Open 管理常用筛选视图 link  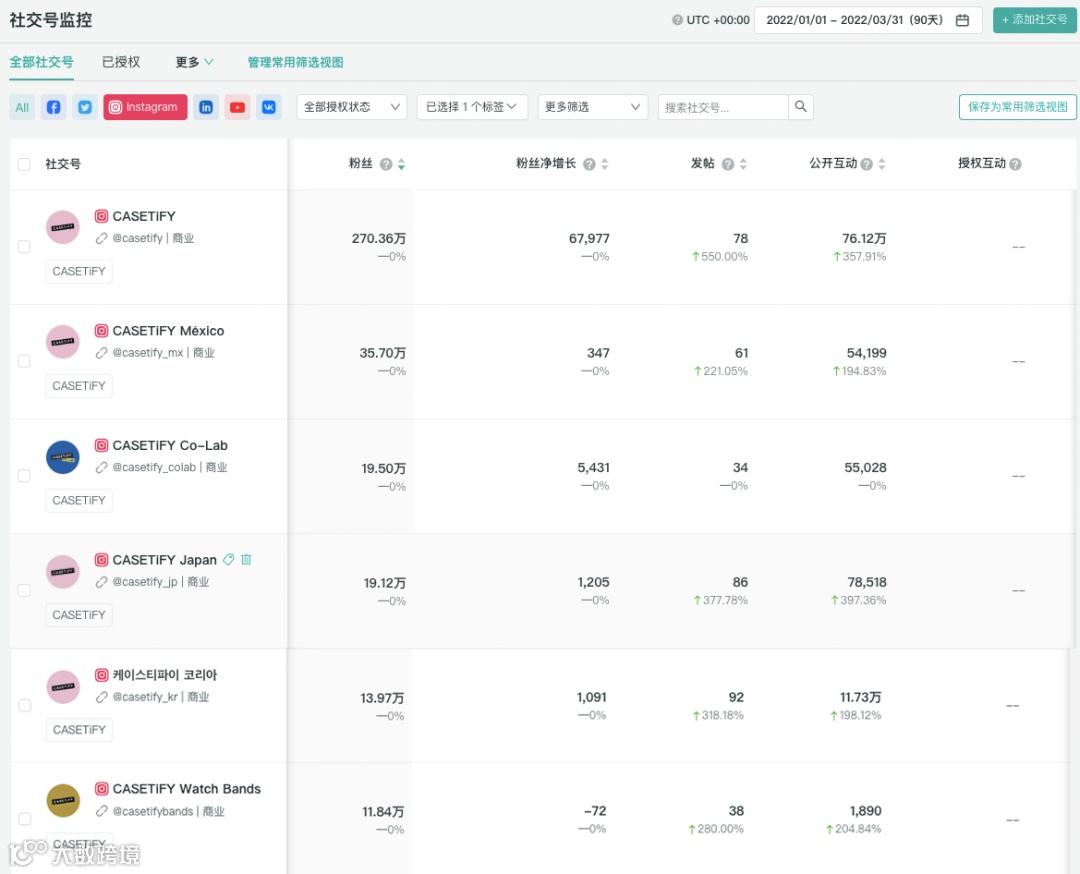click(295, 62)
